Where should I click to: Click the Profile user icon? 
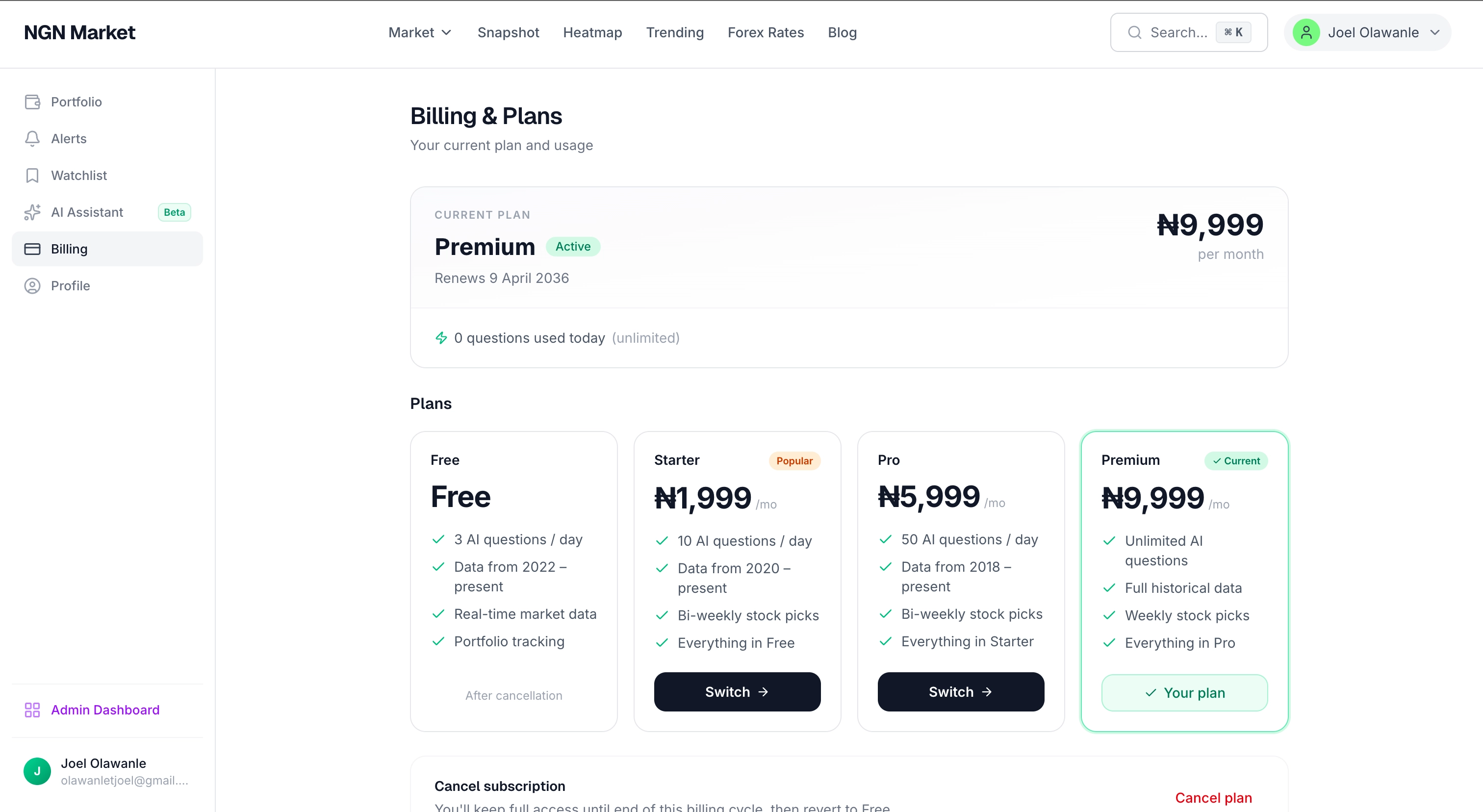coord(32,285)
